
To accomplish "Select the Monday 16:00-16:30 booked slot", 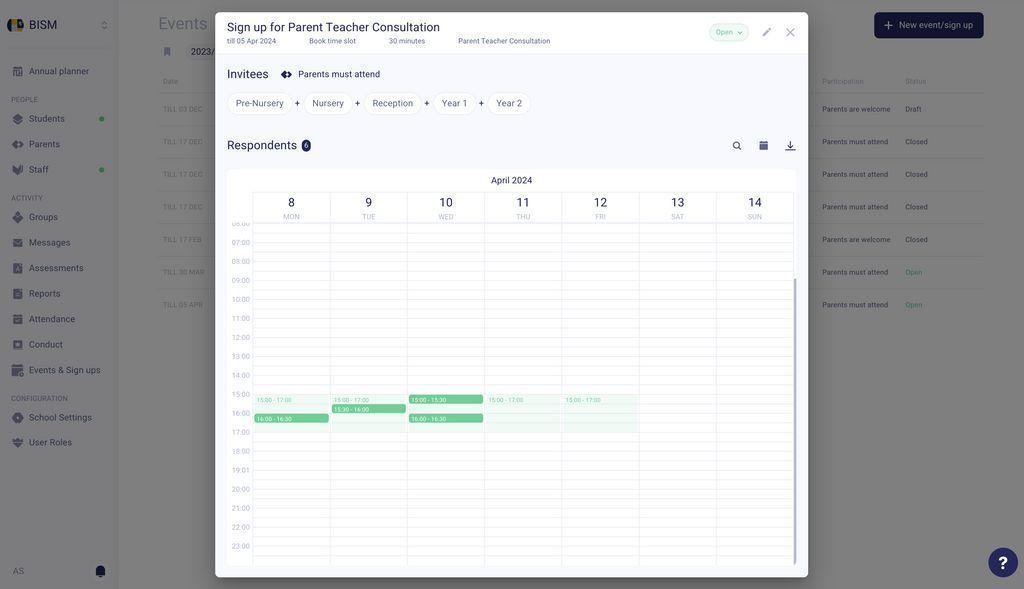I will coord(291,419).
